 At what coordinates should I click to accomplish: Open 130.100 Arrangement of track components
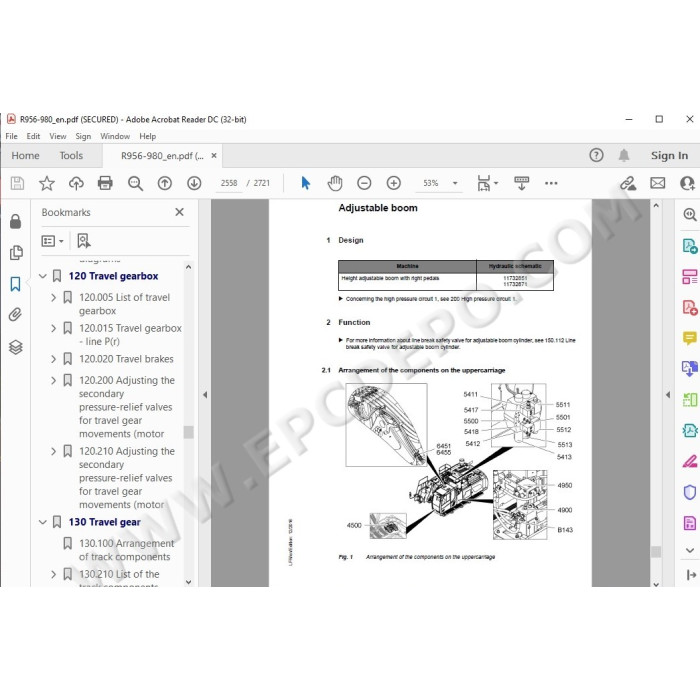[x=126, y=550]
